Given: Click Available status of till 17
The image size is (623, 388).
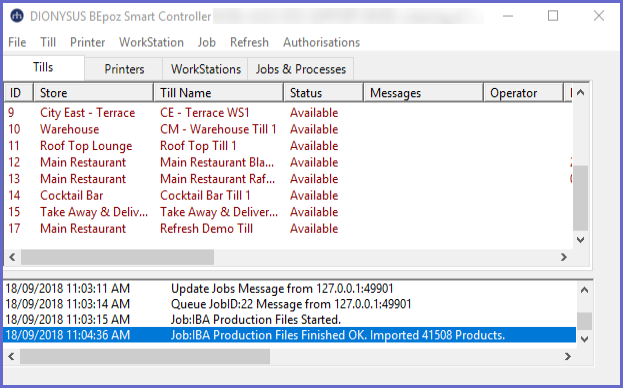Looking at the screenshot, I should click(x=314, y=229).
